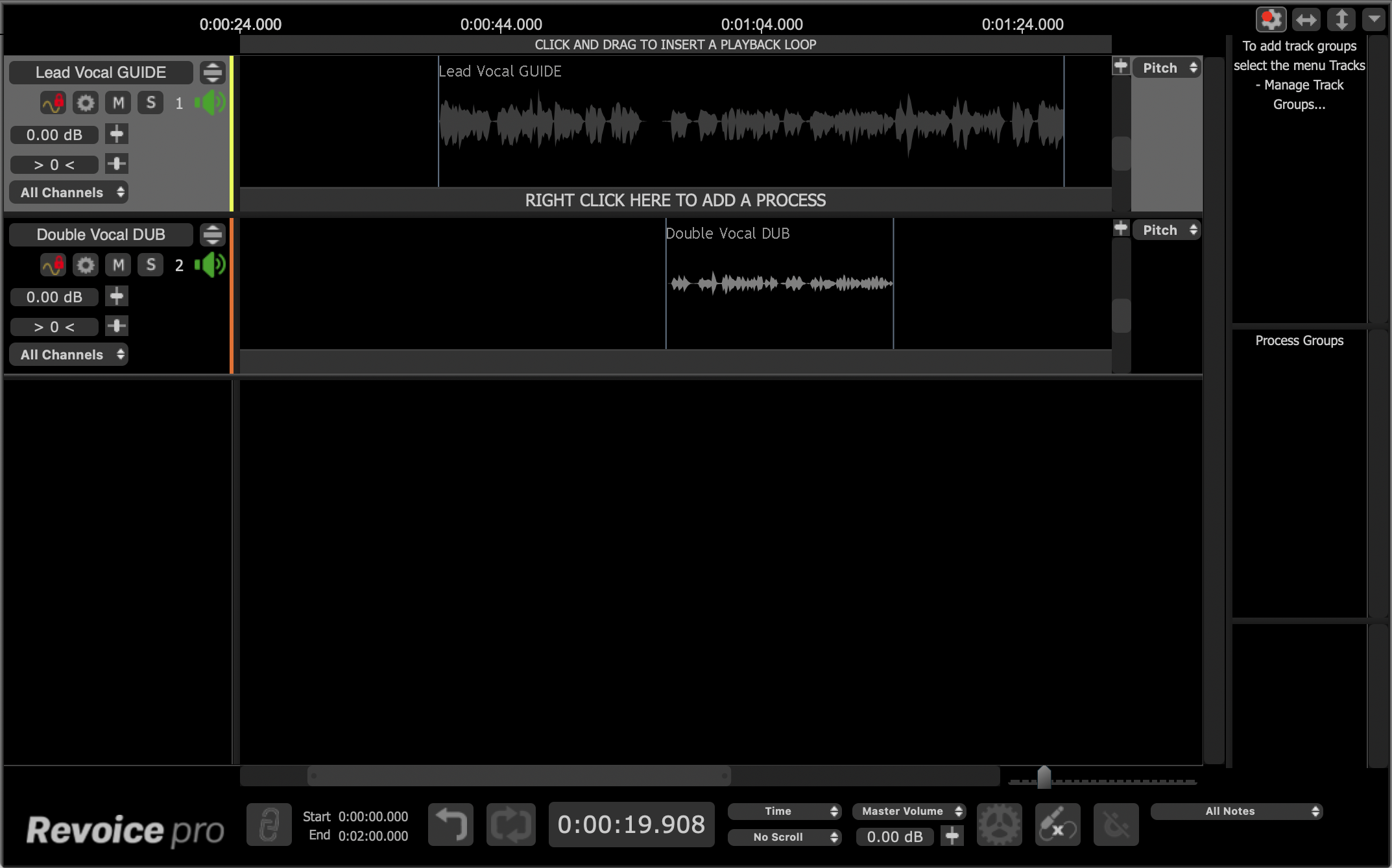Click the vertical zoom arrows icon
Viewport: 1392px width, 868px height.
coord(1341,19)
